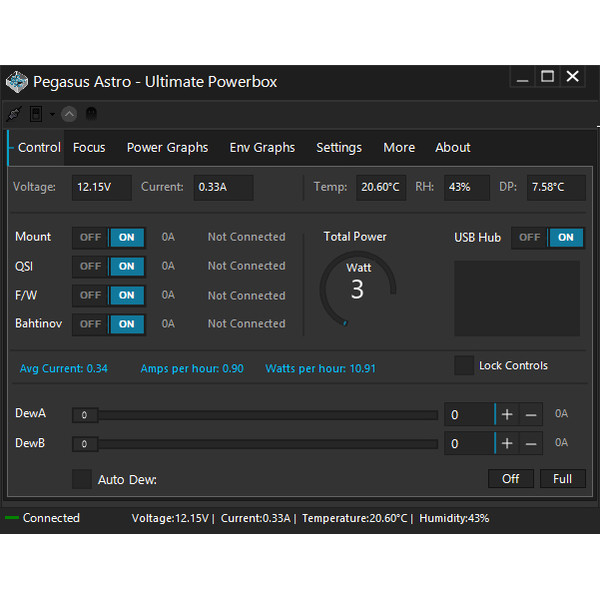Open the Settings tab
The image size is (600, 600).
[339, 147]
